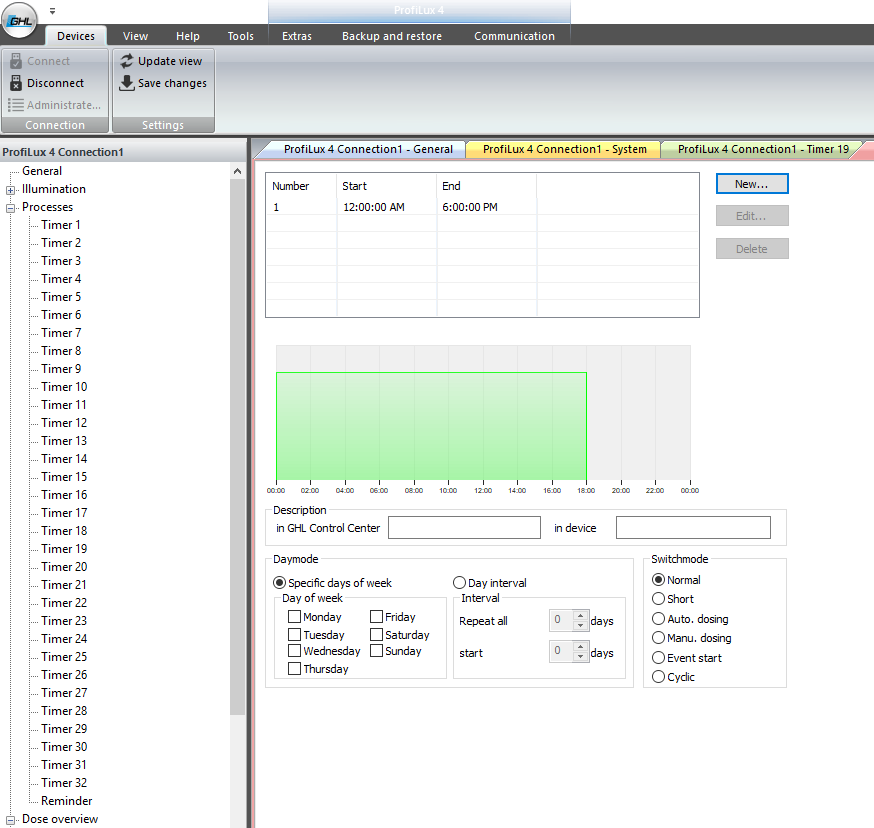Select Timer 12 in the tree
The height and width of the screenshot is (828, 874).
(64, 423)
